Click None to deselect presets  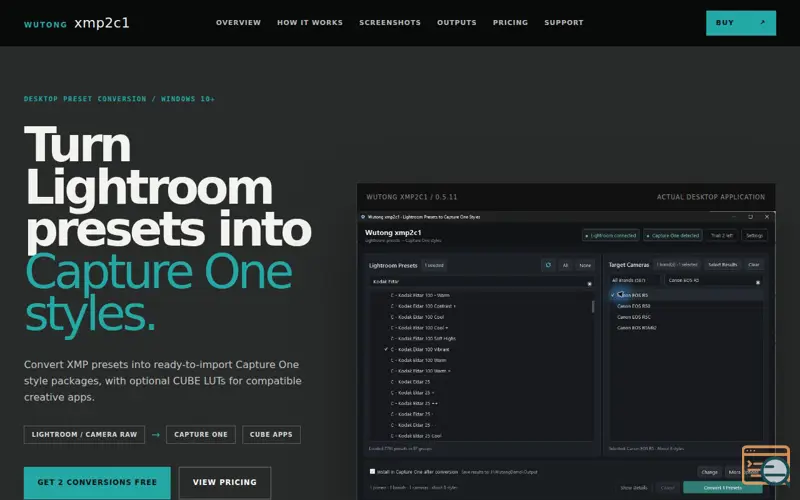585,265
